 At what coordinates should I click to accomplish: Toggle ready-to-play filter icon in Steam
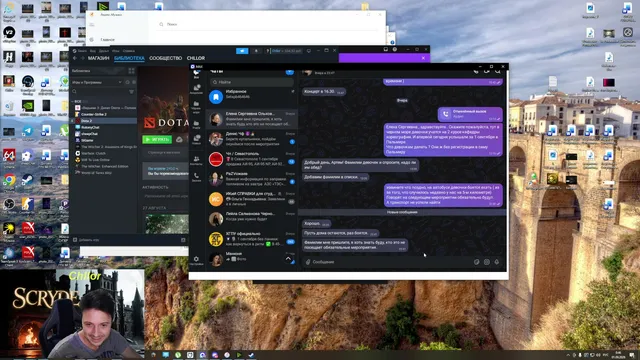pyautogui.click(x=134, y=82)
